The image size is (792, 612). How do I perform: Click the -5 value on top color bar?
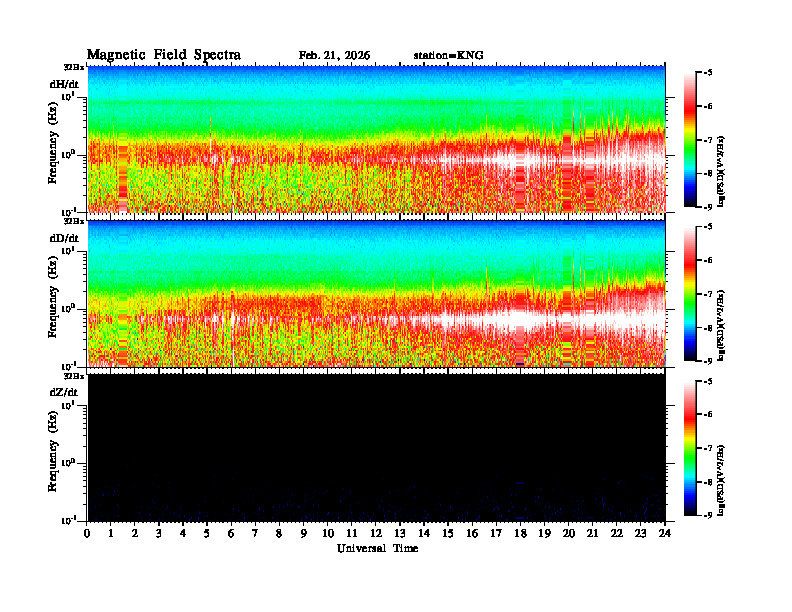tap(708, 73)
